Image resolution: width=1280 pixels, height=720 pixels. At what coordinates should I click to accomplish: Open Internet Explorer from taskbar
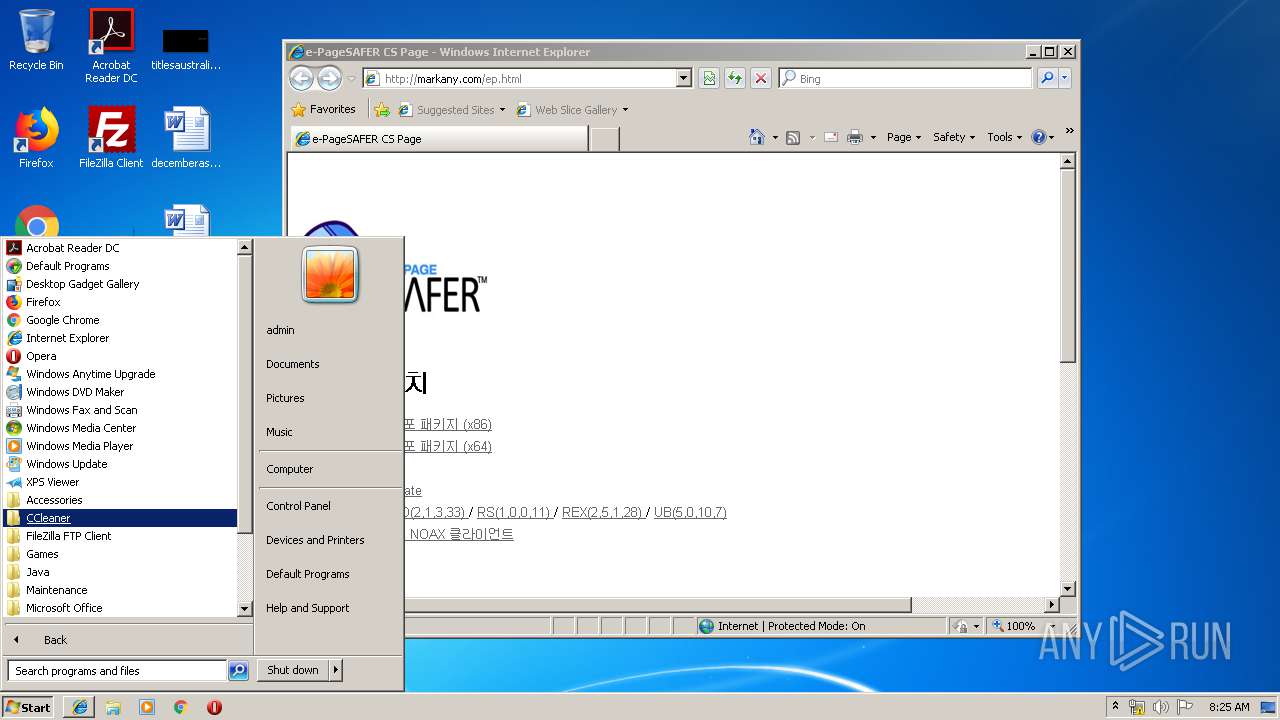(80, 707)
